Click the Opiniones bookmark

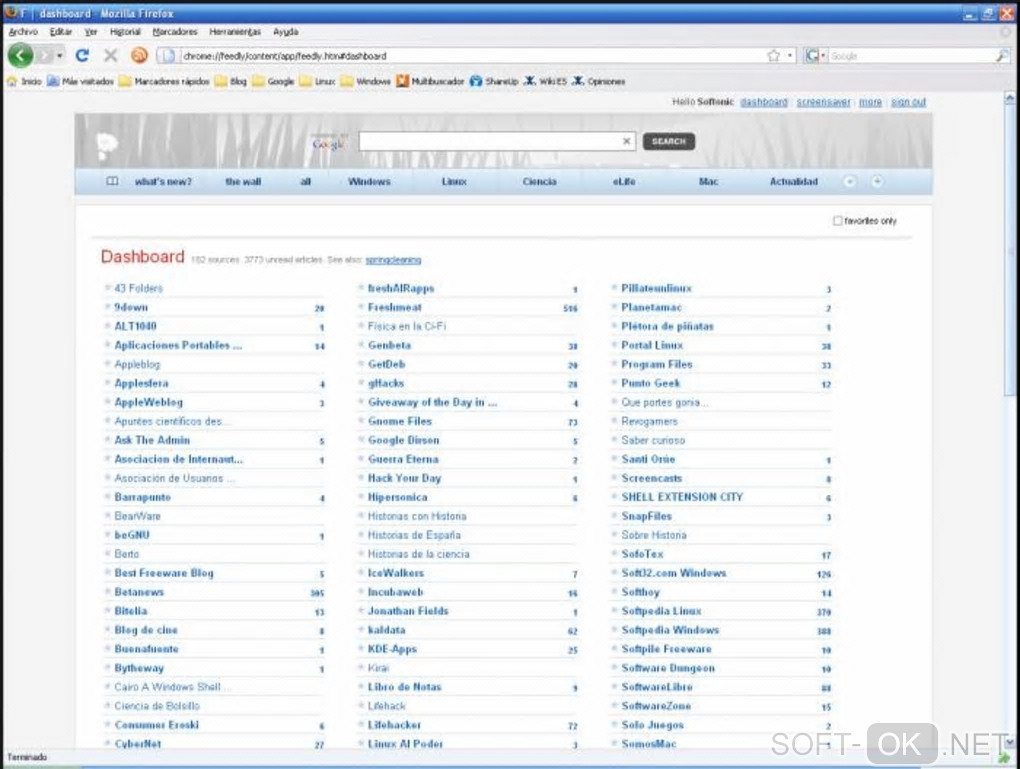pyautogui.click(x=598, y=81)
